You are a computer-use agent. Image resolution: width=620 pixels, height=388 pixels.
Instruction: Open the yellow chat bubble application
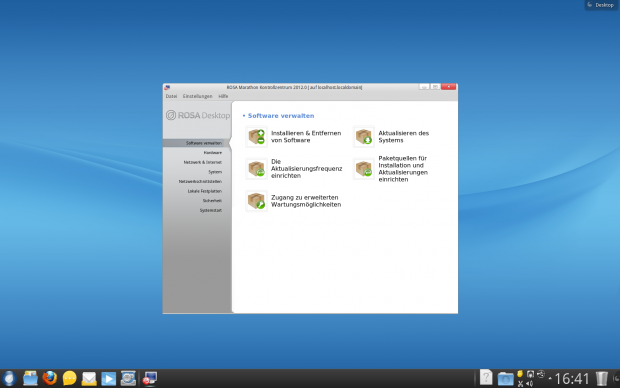click(x=70, y=379)
